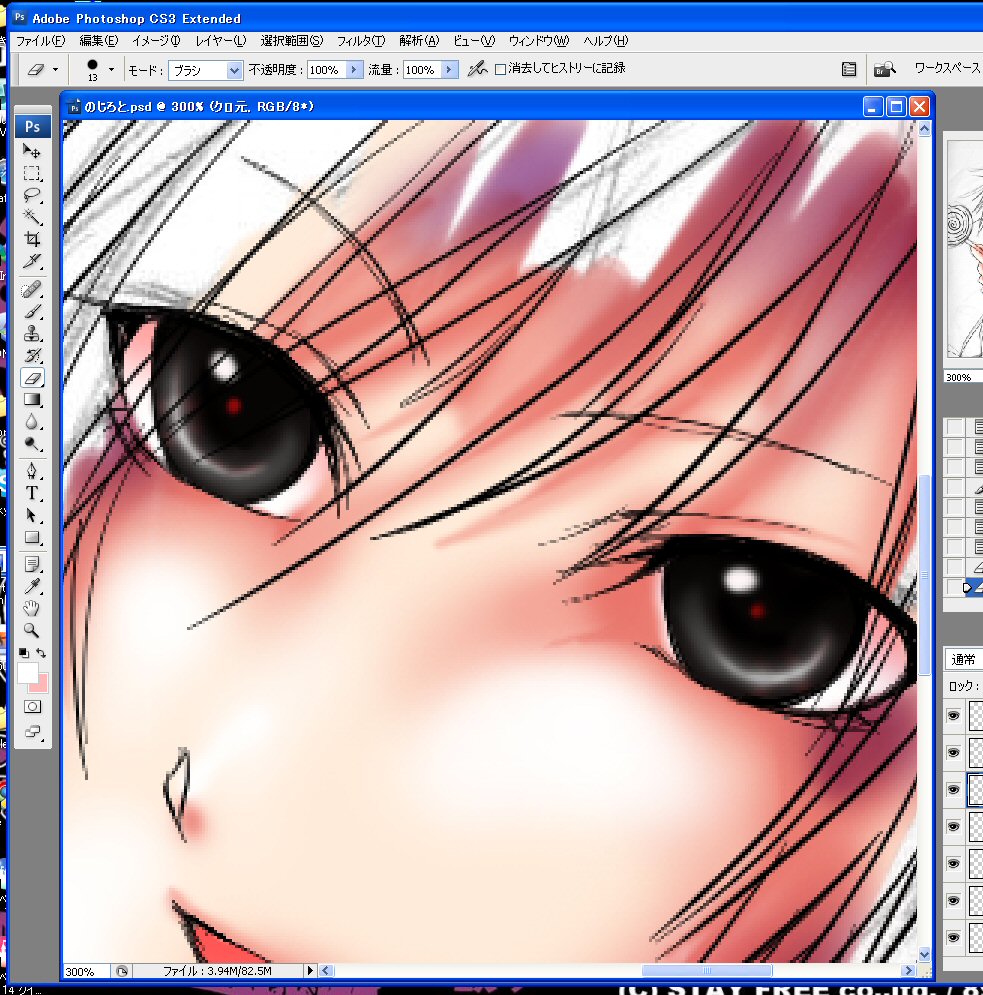
Task: Select the Blur tool
Action: pos(31,422)
